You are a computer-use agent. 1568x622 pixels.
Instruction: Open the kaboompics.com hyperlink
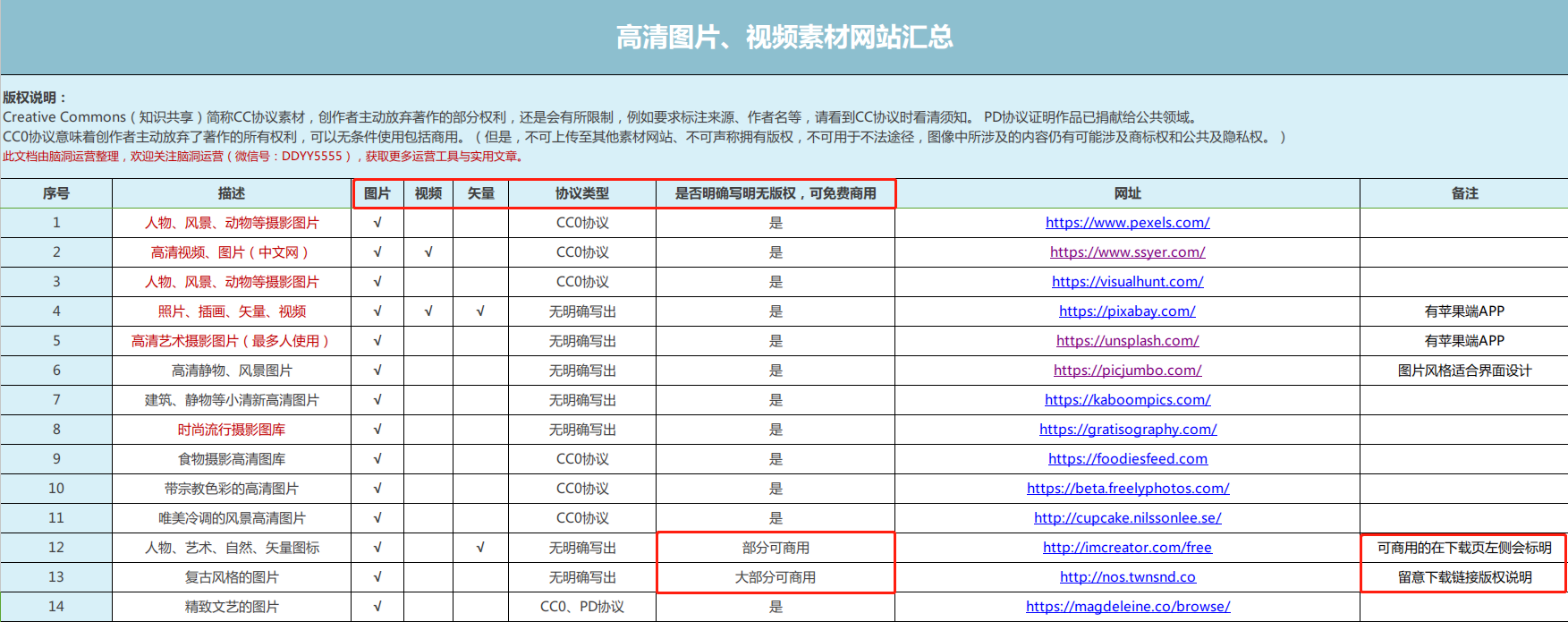click(1127, 400)
